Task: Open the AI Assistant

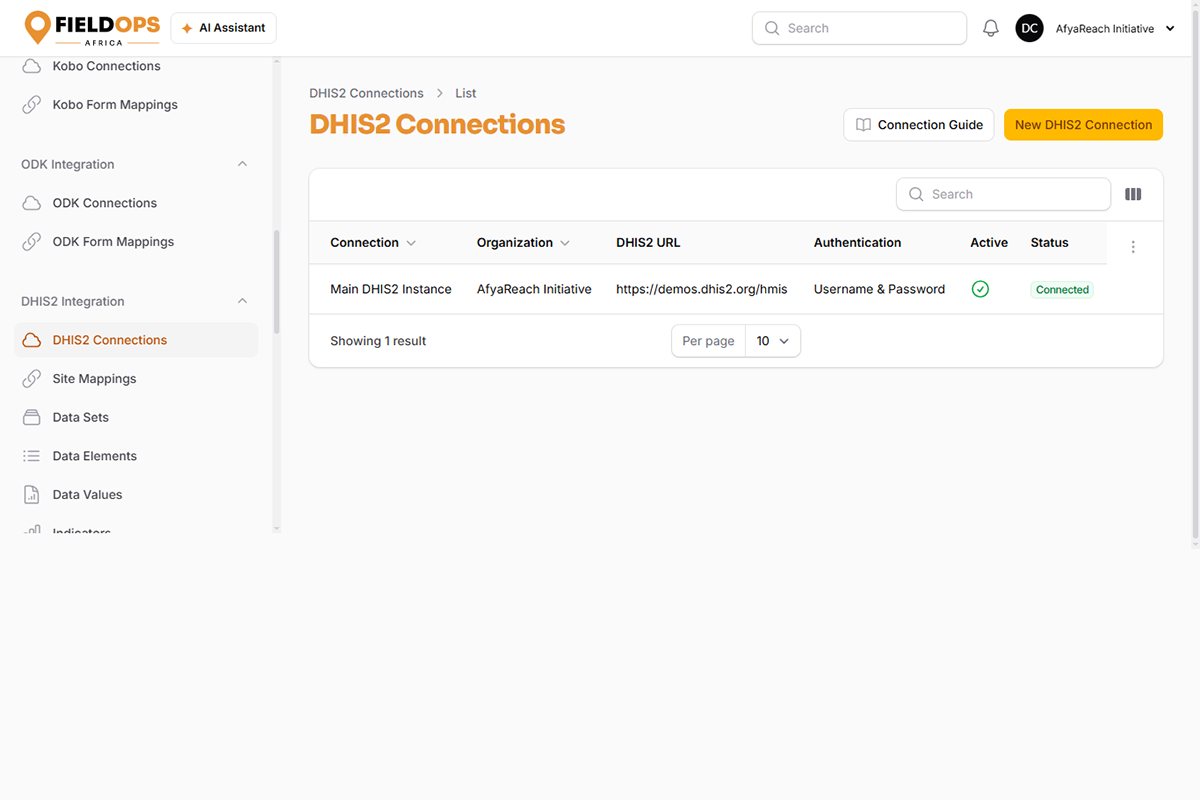Action: [x=224, y=28]
